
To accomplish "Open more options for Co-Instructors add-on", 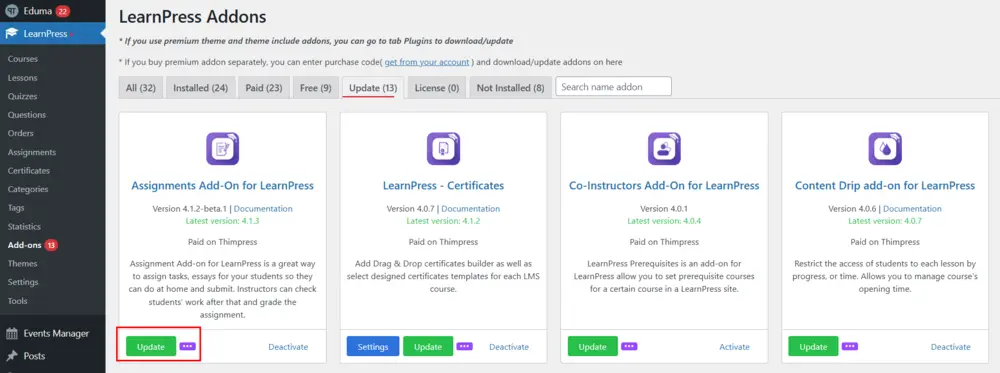I will click(x=629, y=346).
